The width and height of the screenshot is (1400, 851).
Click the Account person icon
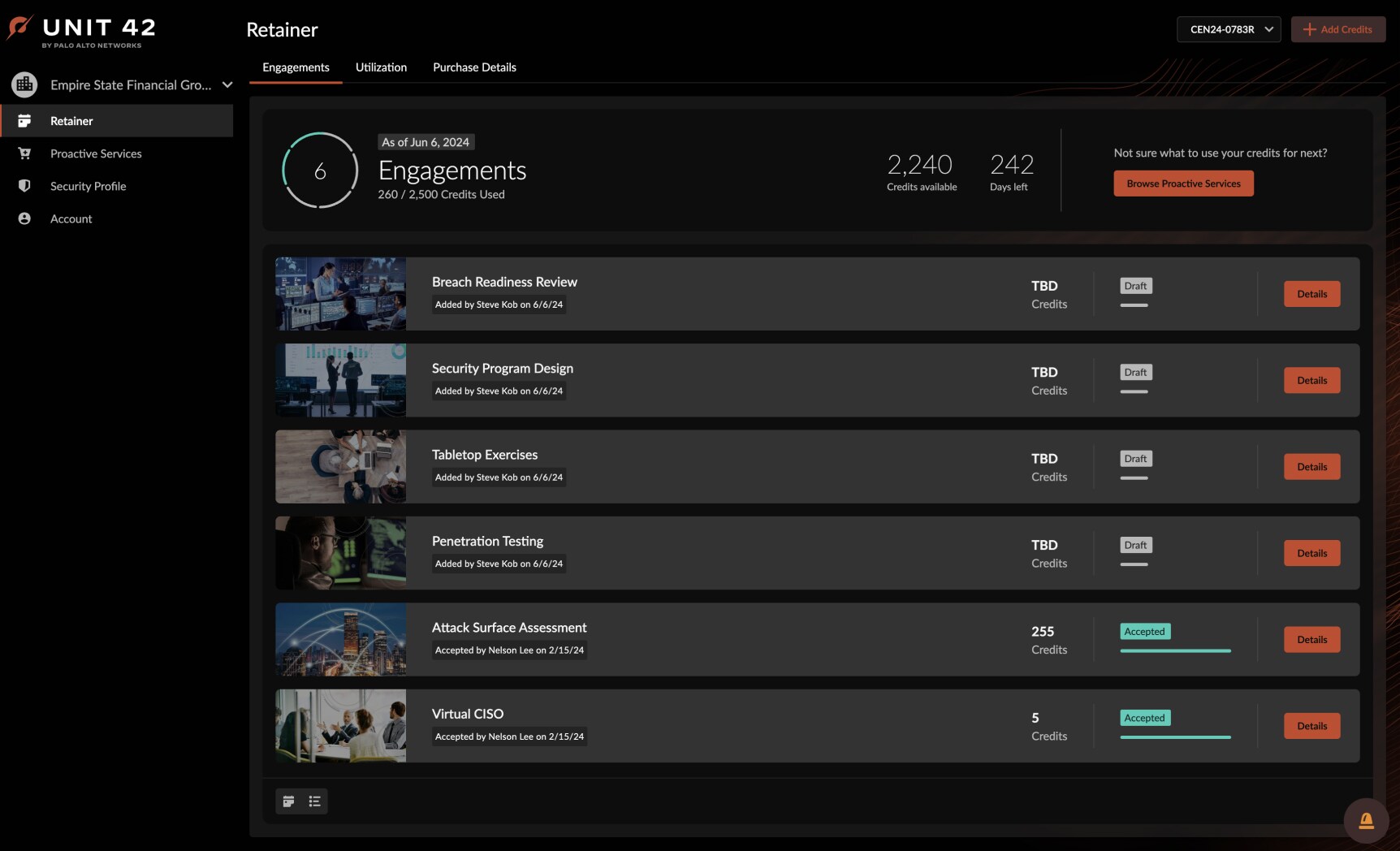(x=24, y=218)
